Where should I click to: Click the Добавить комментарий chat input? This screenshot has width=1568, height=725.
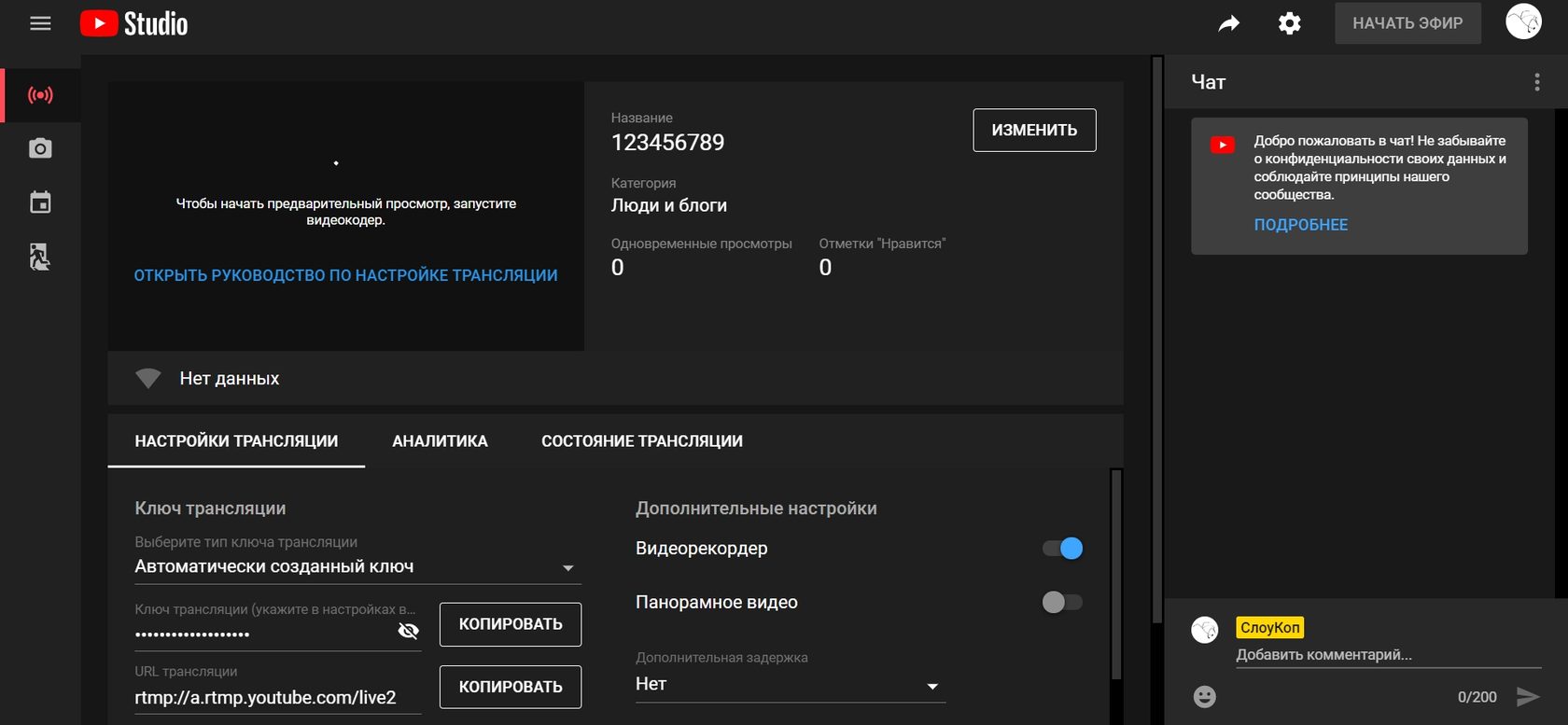[1388, 655]
